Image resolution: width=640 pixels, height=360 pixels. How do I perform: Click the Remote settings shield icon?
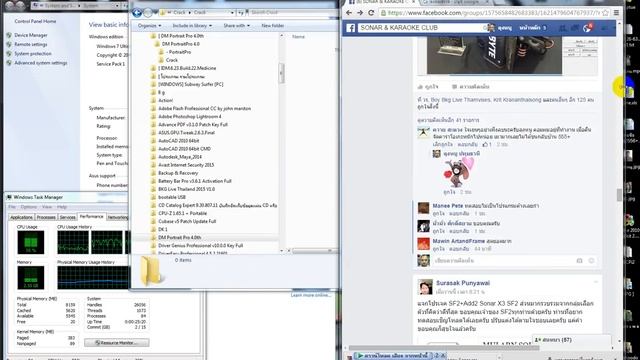pos(9,44)
